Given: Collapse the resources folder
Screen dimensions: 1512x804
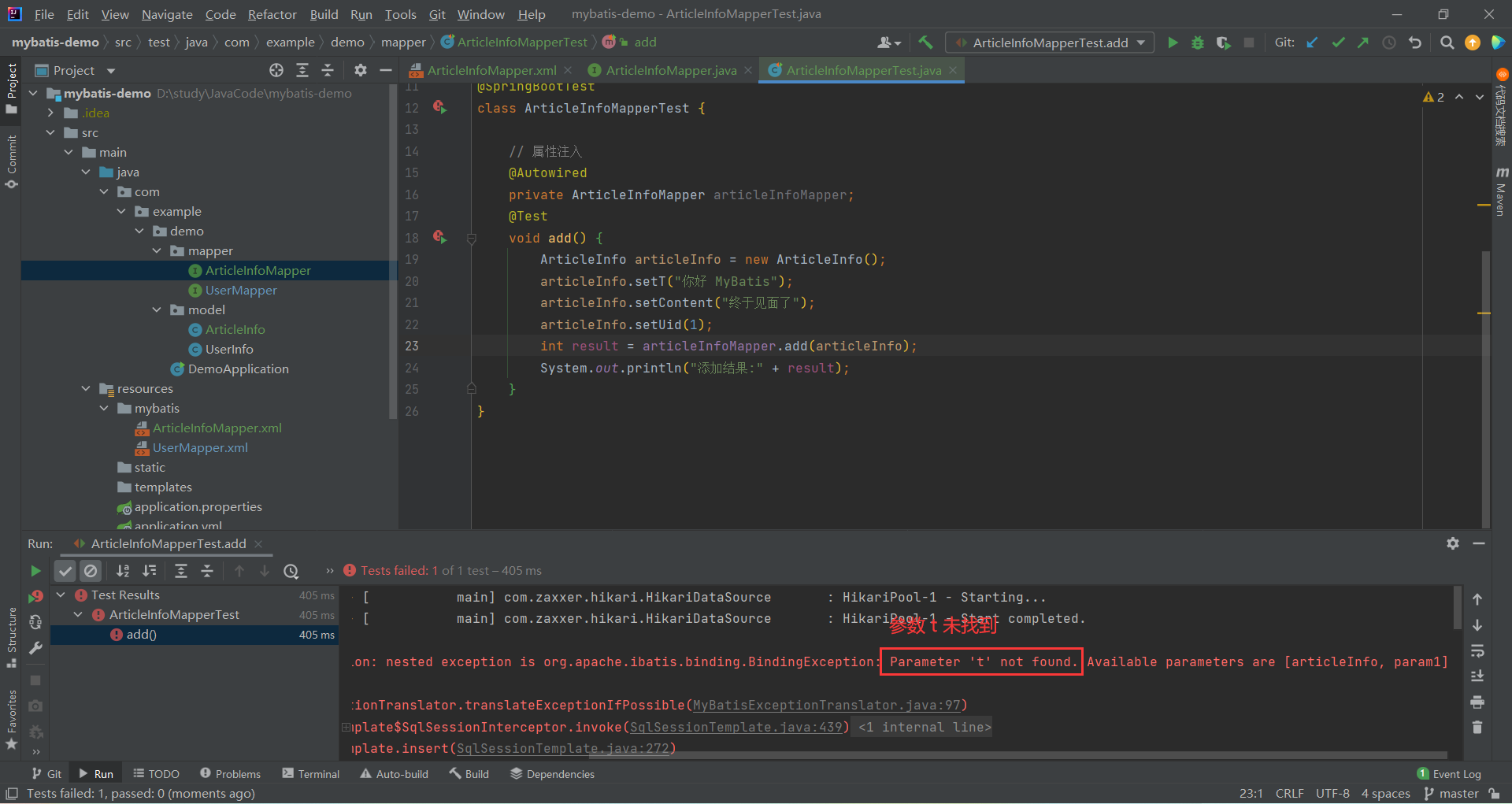Looking at the screenshot, I should [86, 388].
